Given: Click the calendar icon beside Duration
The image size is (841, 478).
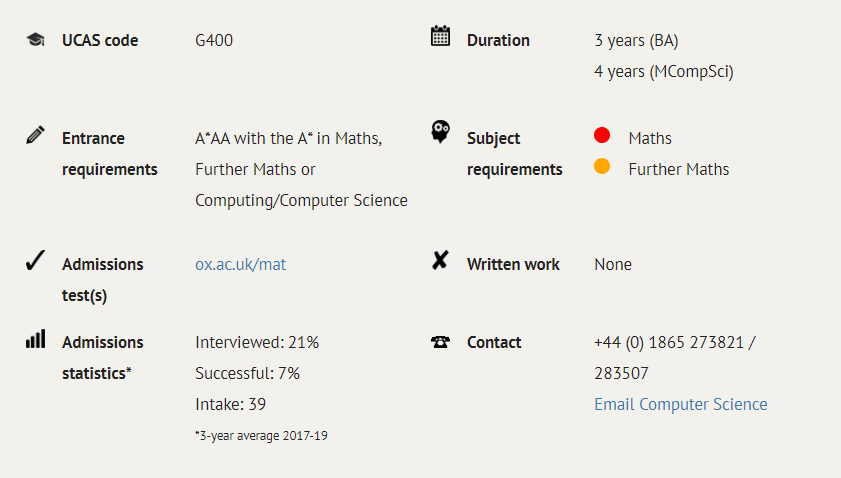Looking at the screenshot, I should tap(440, 36).
